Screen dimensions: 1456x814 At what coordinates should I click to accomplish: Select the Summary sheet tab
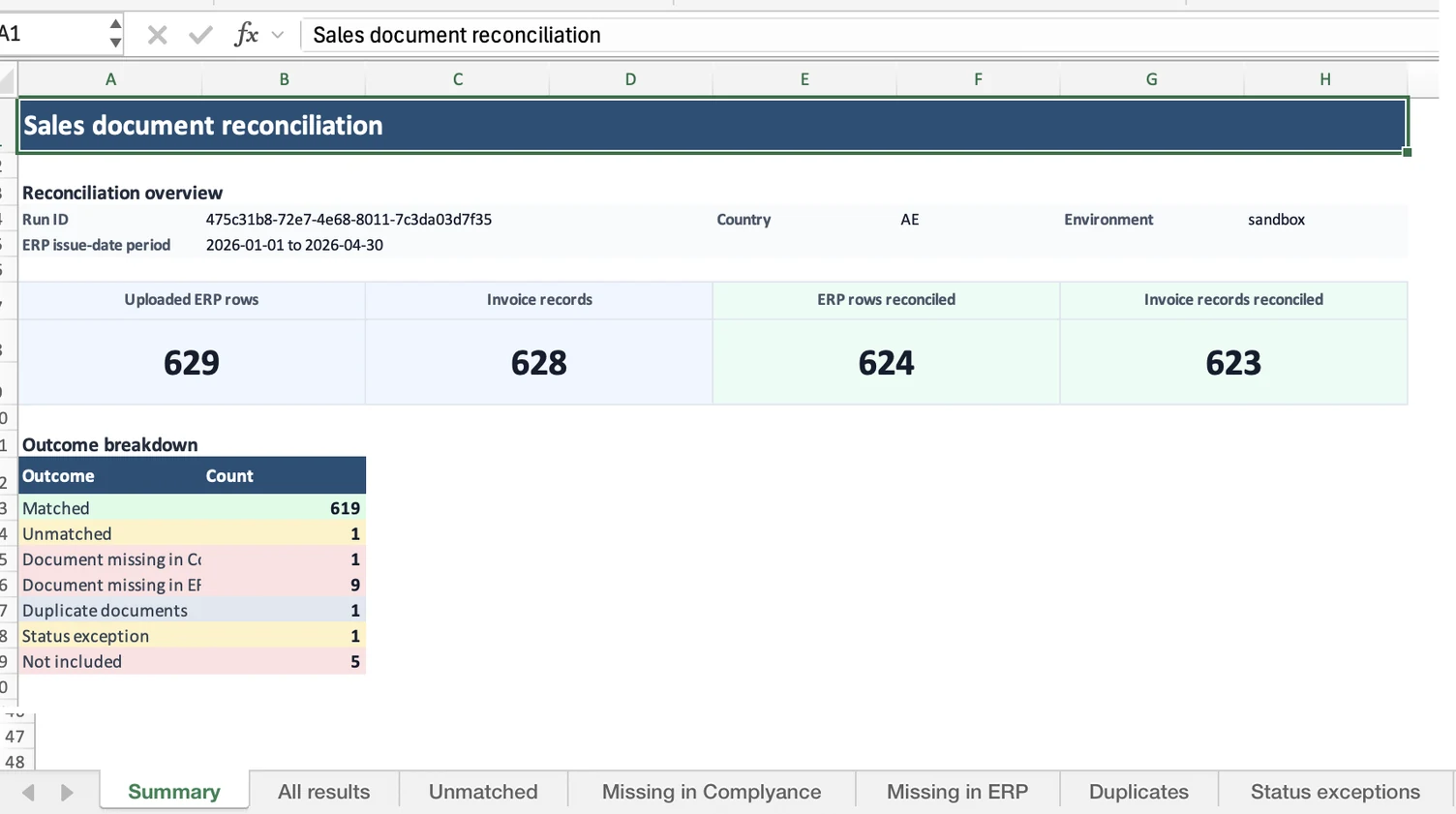[174, 792]
